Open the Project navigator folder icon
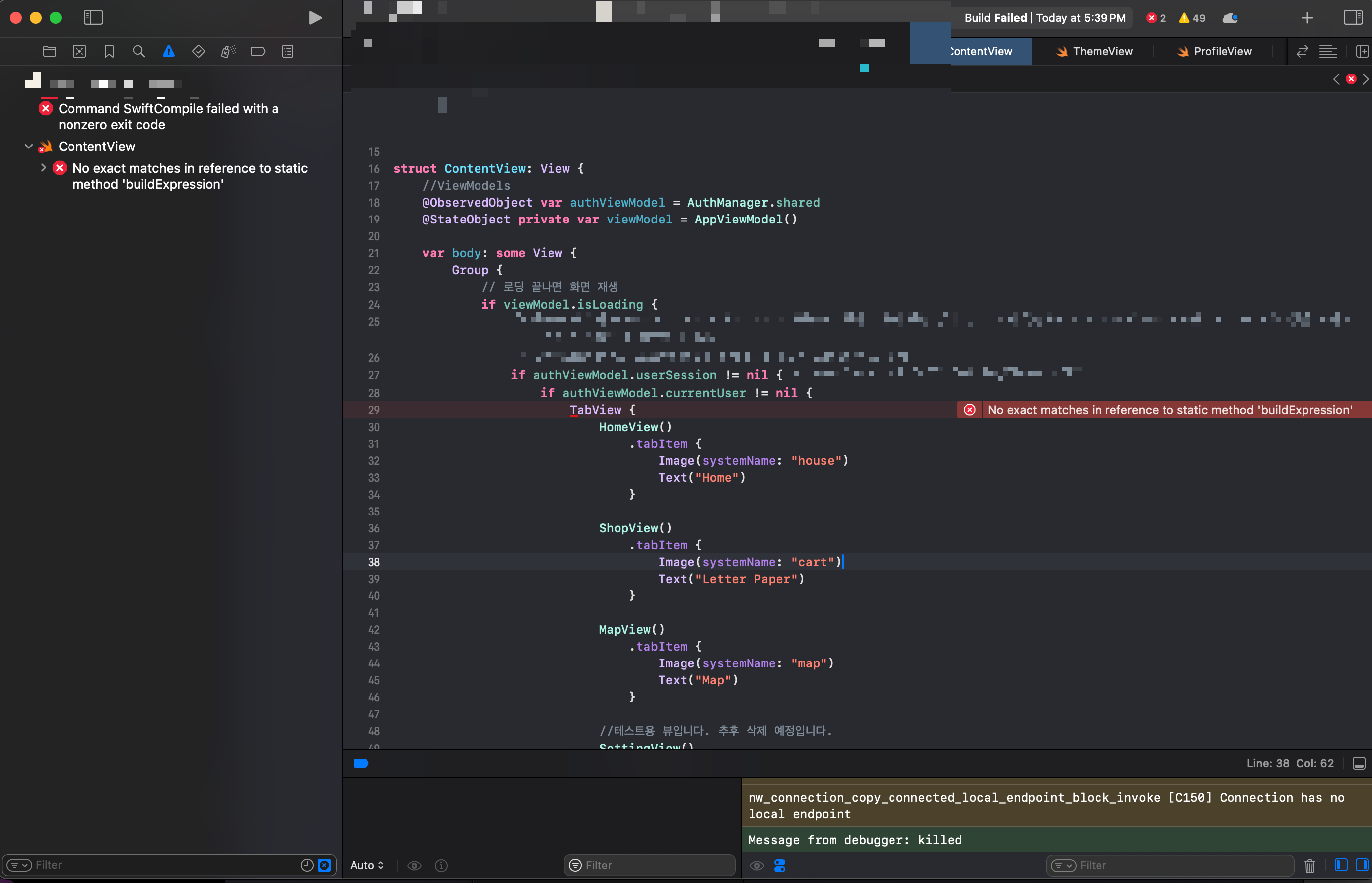This screenshot has width=1372, height=883. 50,52
